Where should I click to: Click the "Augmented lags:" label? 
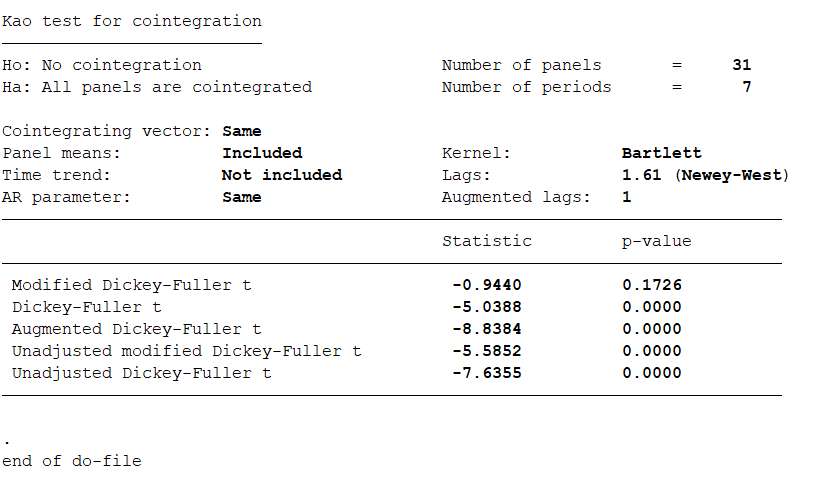[x=516, y=197]
